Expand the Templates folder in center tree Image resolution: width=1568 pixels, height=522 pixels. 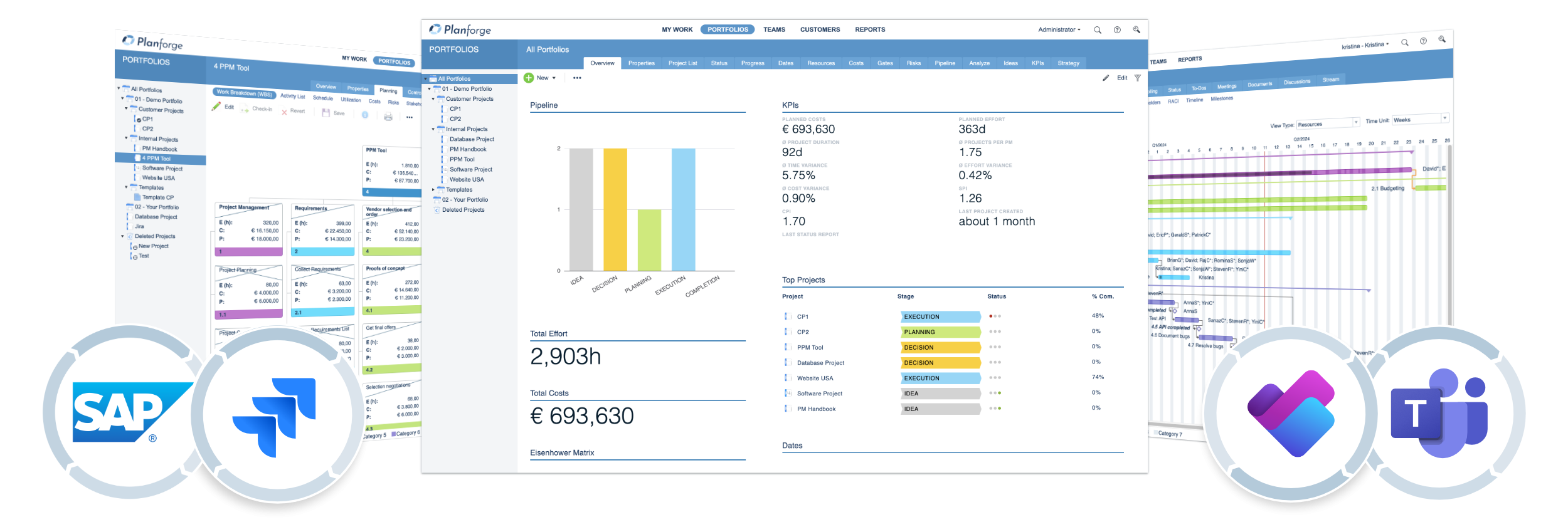433,190
